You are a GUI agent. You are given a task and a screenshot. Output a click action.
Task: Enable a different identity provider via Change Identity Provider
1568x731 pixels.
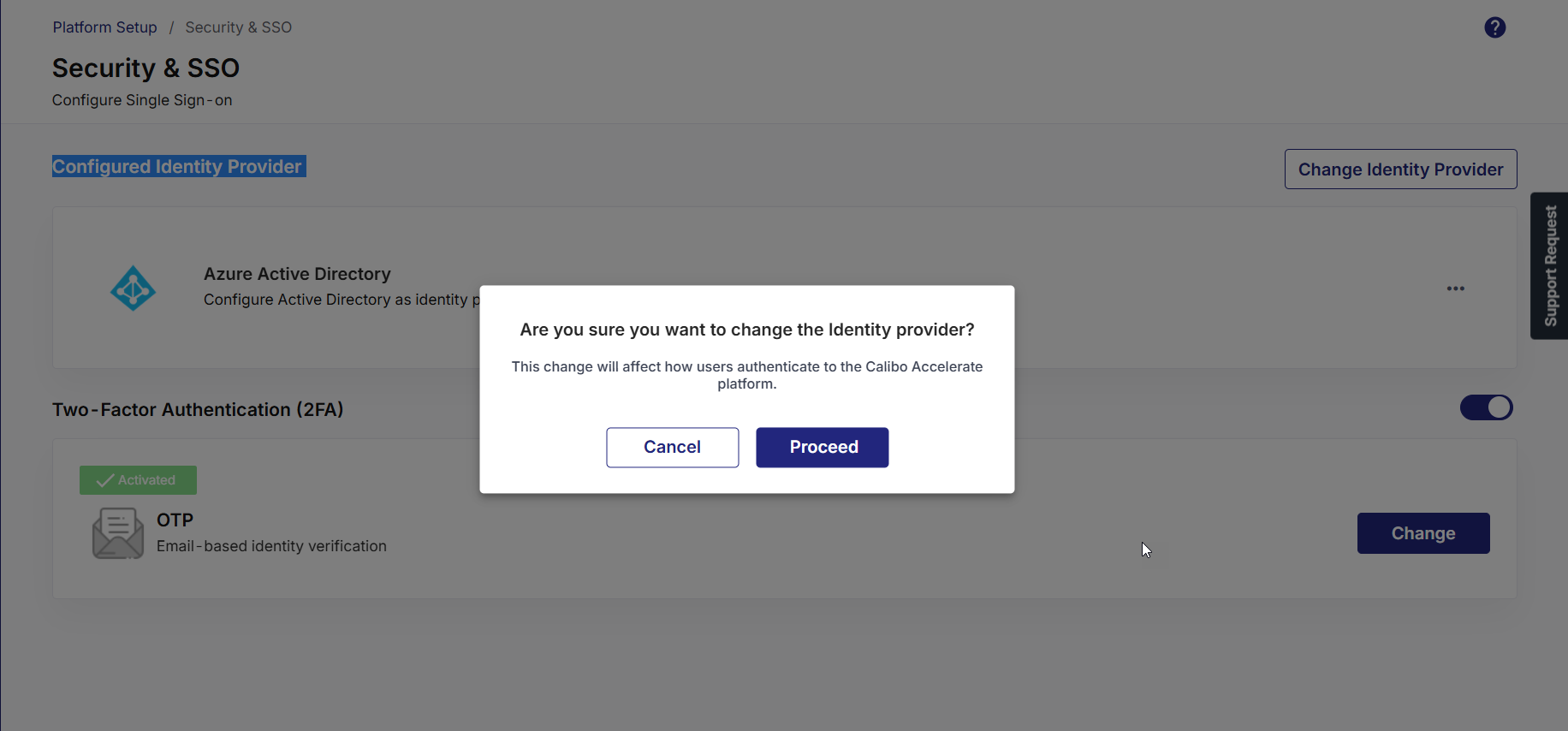(x=1400, y=169)
